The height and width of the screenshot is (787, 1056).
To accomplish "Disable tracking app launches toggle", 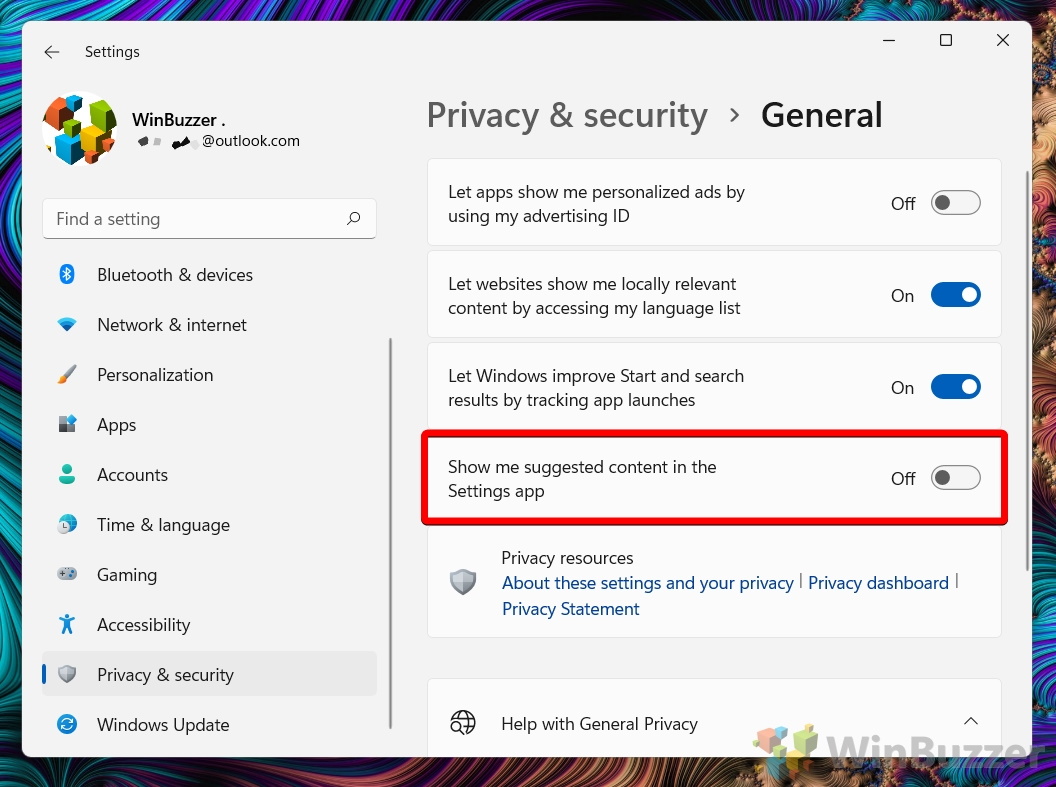I will pyautogui.click(x=955, y=387).
